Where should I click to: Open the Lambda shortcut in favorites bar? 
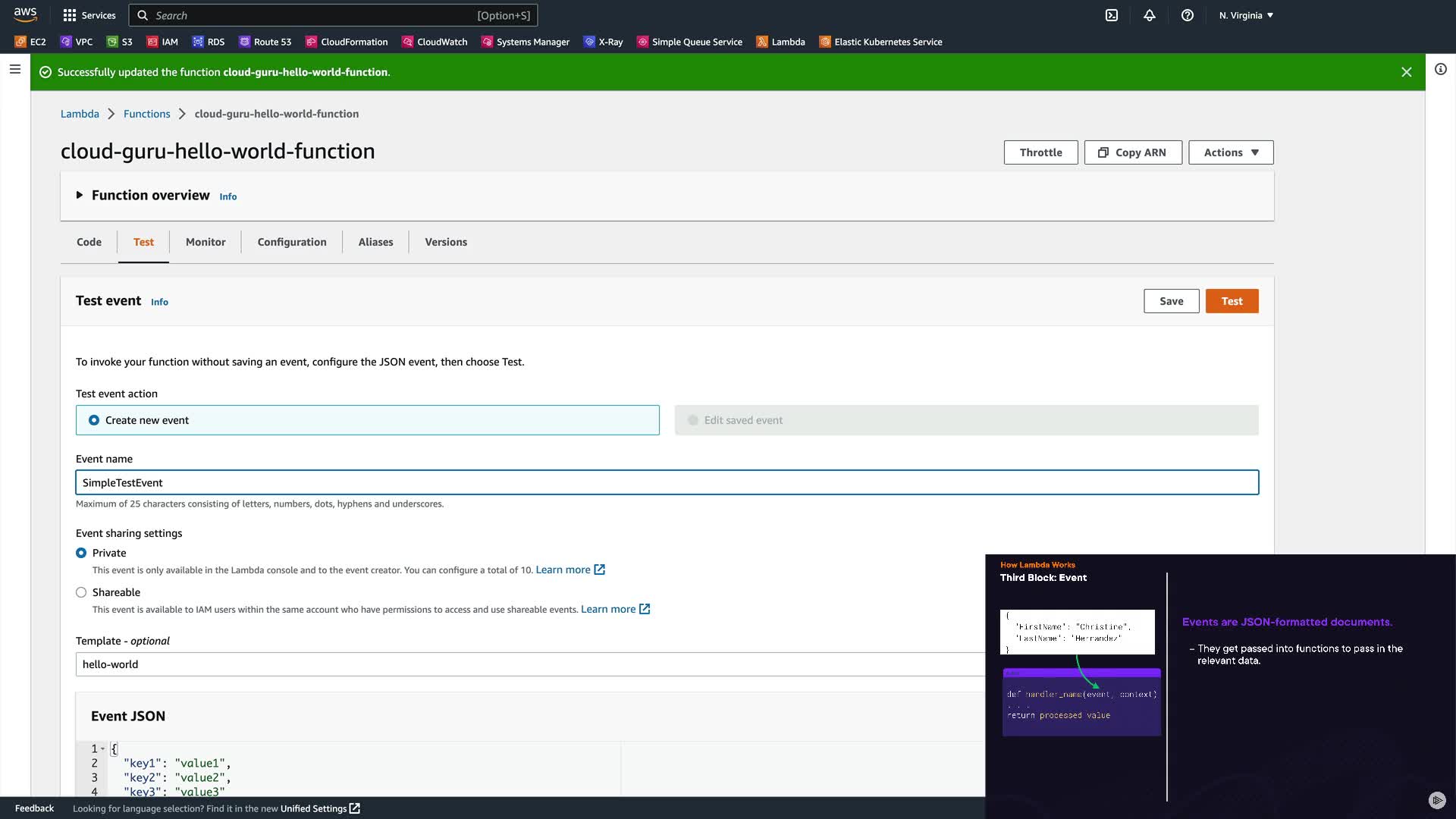coord(780,42)
